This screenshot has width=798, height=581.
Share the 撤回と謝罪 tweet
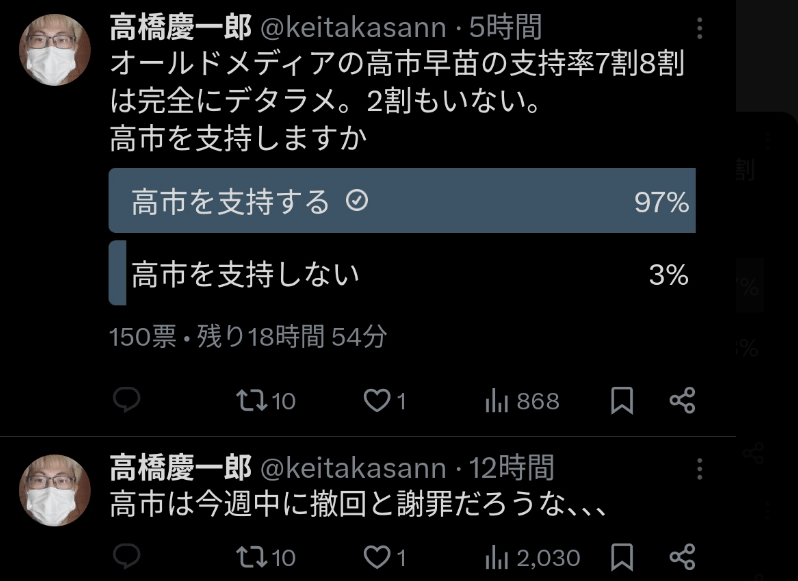682,556
